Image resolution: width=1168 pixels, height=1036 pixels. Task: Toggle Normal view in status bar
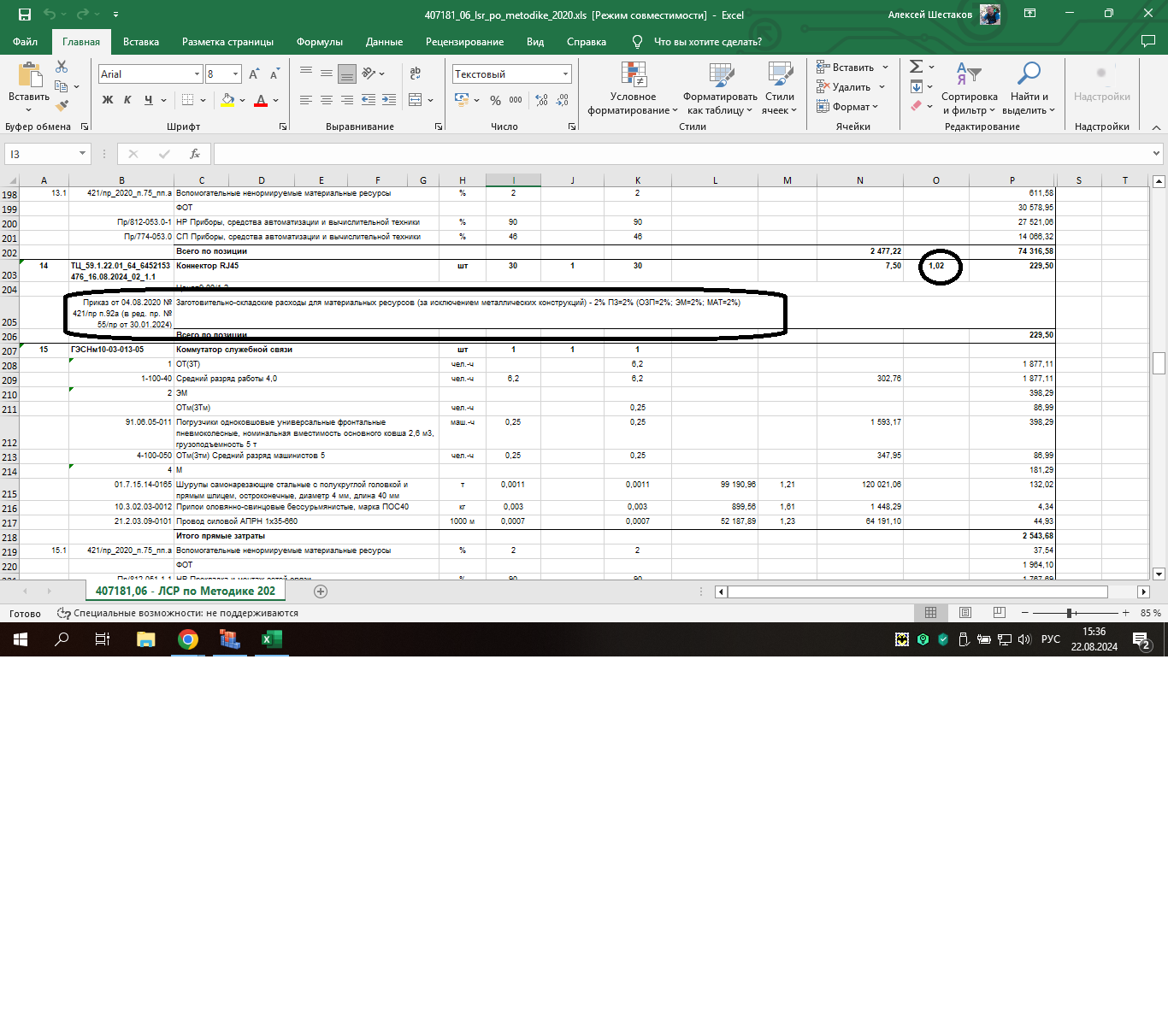pos(931,613)
